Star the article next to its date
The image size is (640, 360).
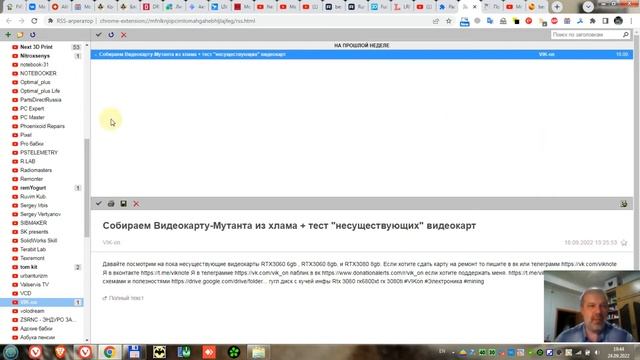click(624, 243)
